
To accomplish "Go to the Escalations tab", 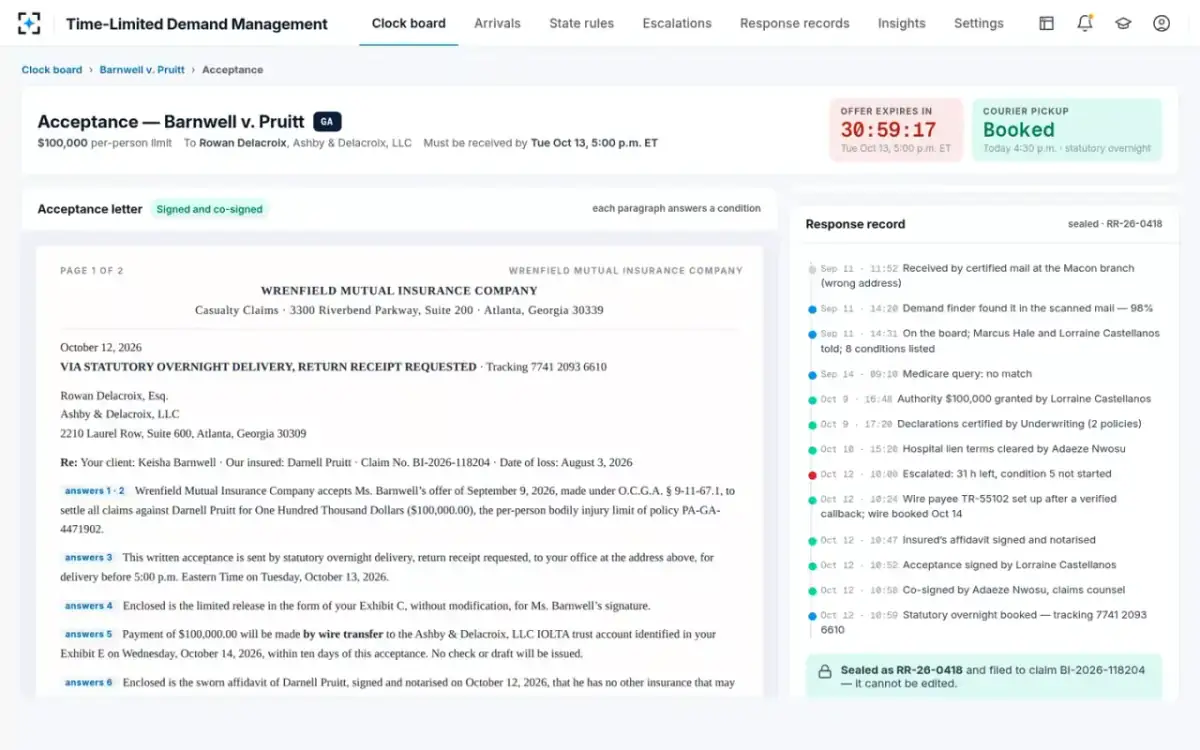I will 677,23.
